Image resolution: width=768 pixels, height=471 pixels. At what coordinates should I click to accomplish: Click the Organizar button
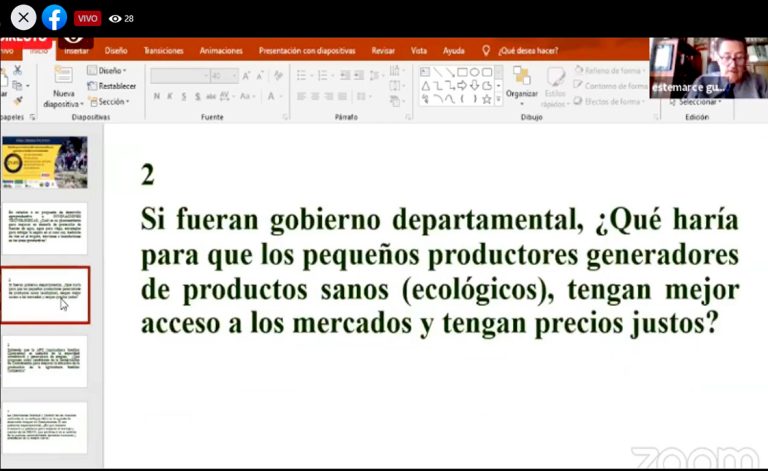tap(522, 84)
